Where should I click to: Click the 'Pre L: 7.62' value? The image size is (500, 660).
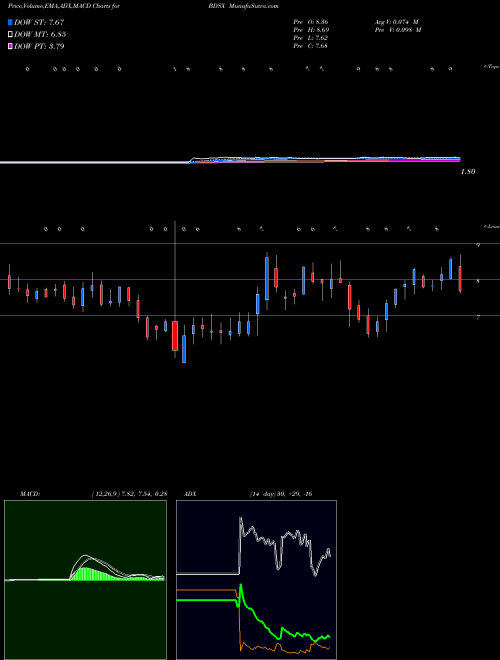click(311, 37)
